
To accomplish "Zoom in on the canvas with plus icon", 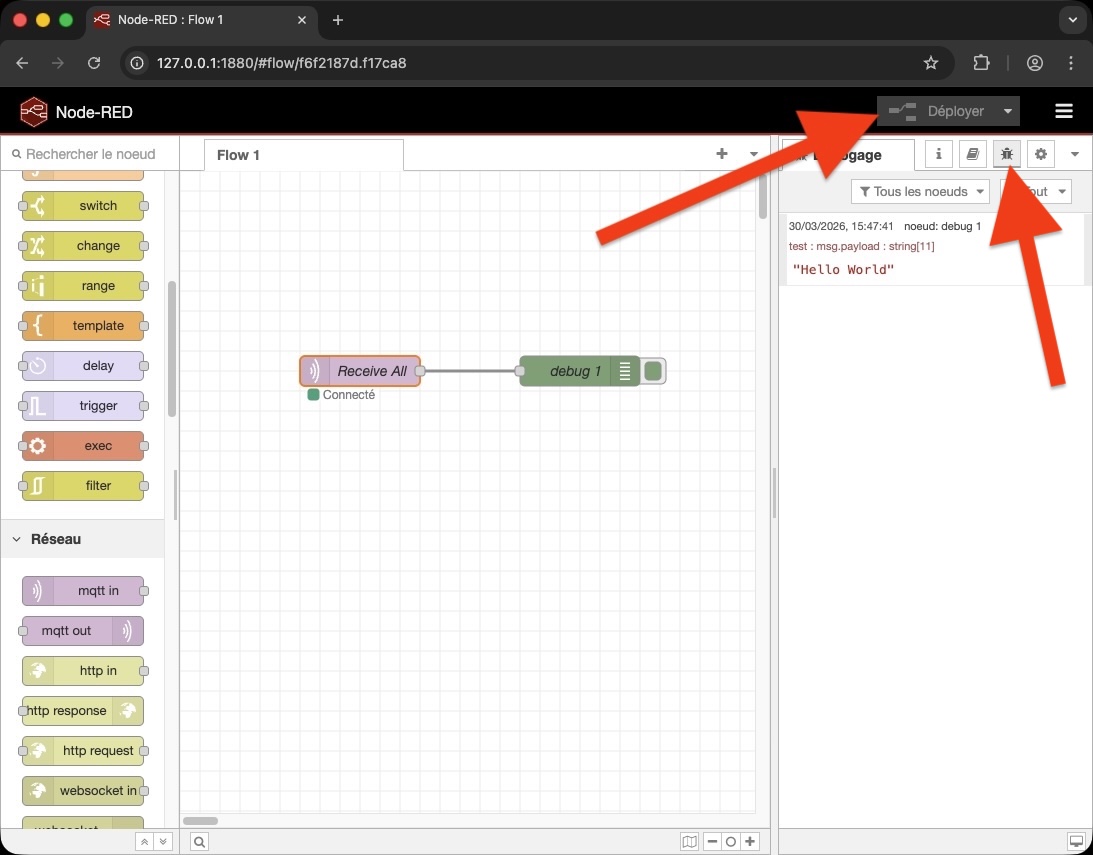I will coord(750,841).
